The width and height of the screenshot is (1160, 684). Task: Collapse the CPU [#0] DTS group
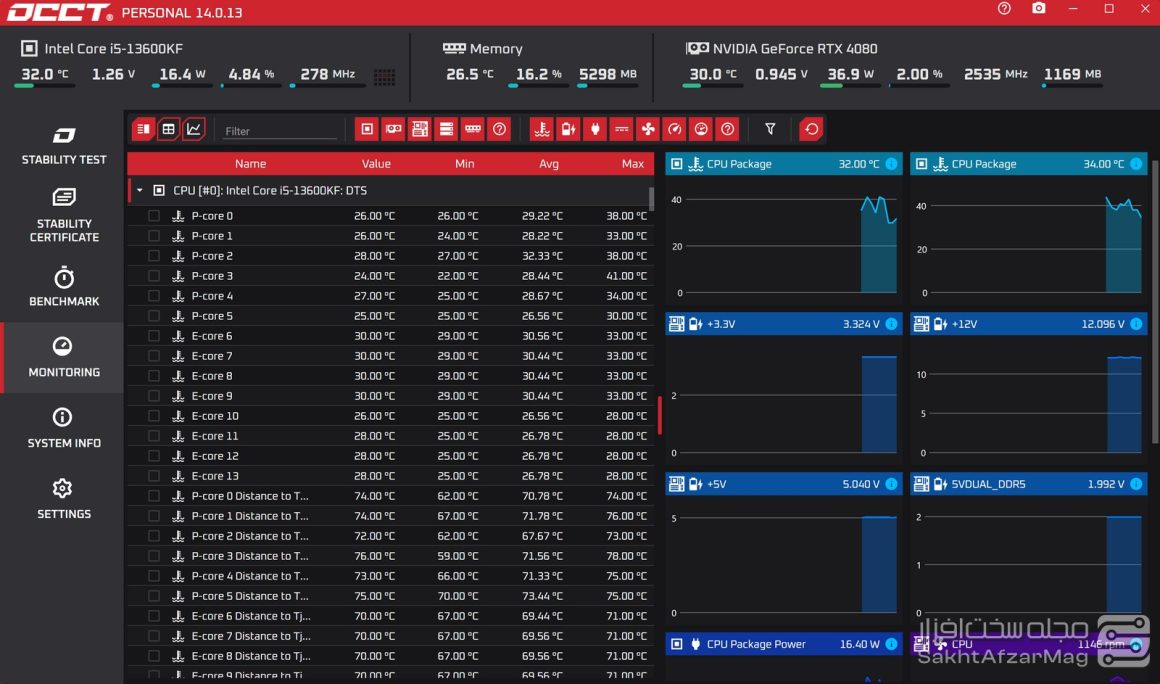pos(140,190)
